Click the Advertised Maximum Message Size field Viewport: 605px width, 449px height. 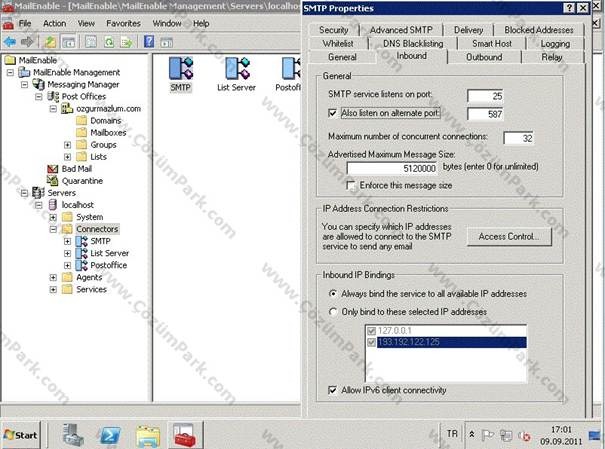392,169
